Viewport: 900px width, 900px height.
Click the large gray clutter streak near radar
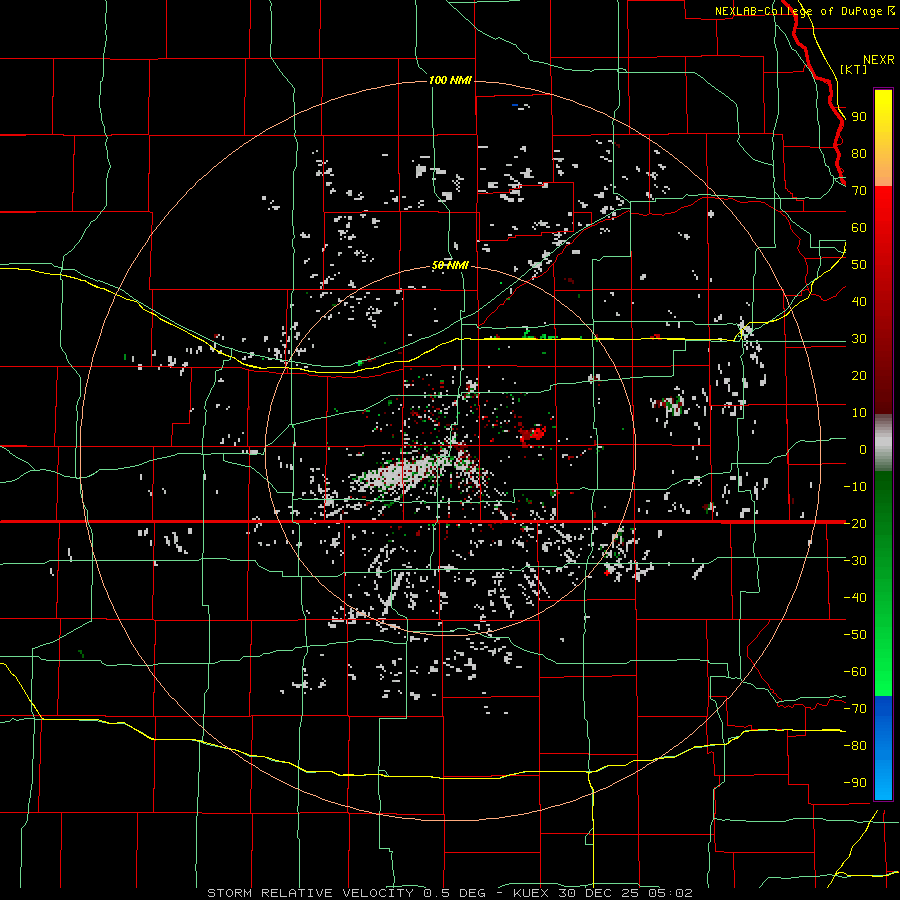[399, 474]
